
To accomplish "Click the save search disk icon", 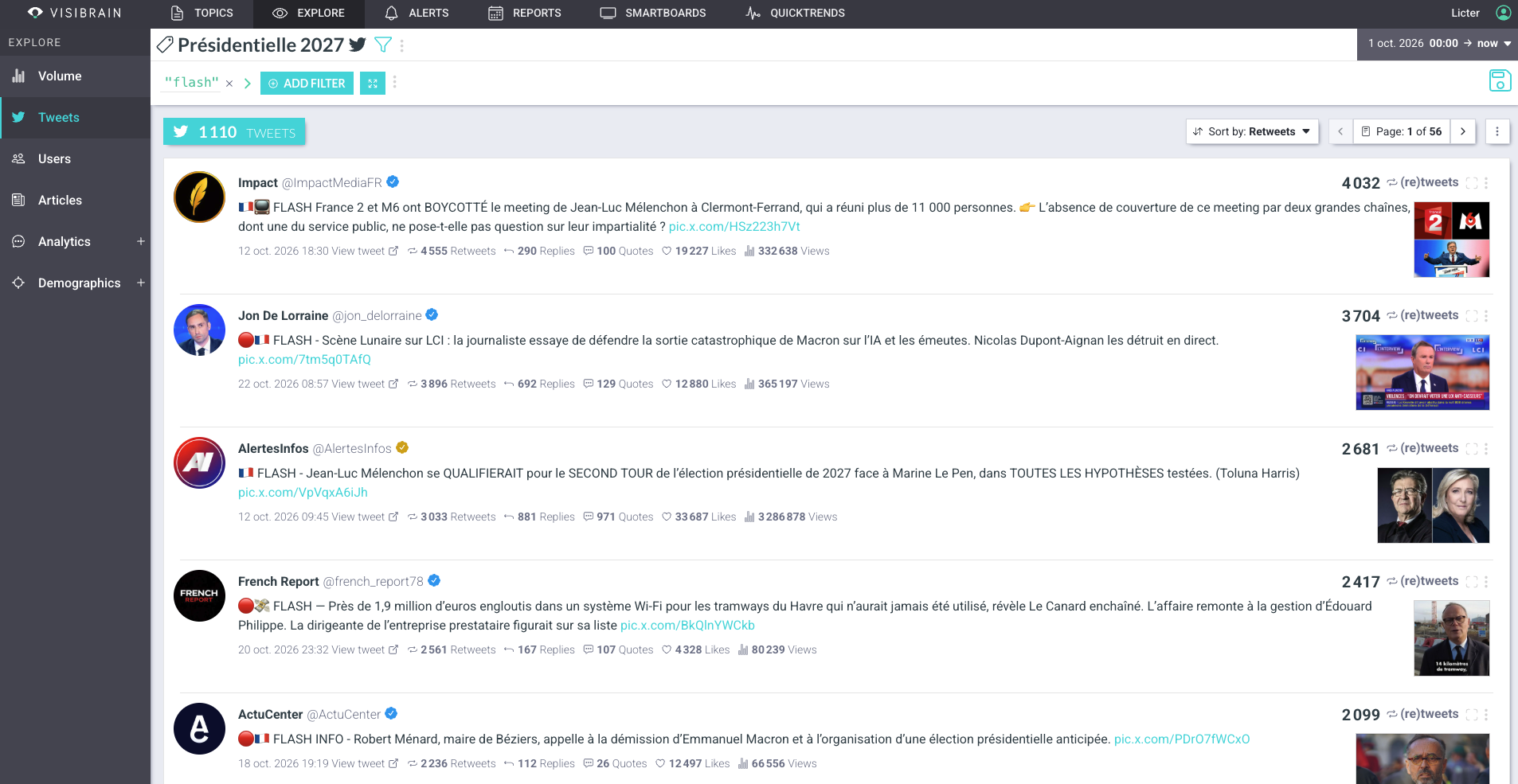I will pos(1500,80).
